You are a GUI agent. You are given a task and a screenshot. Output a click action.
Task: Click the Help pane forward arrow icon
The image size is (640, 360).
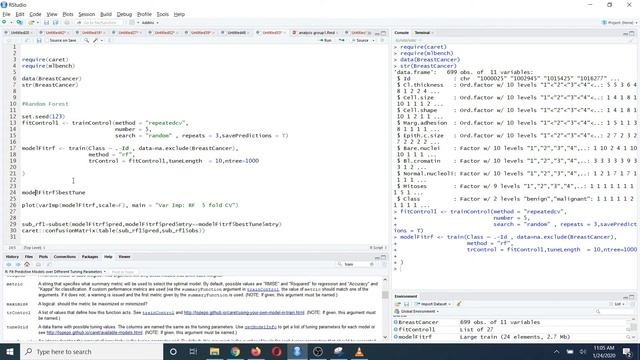tap(18, 264)
